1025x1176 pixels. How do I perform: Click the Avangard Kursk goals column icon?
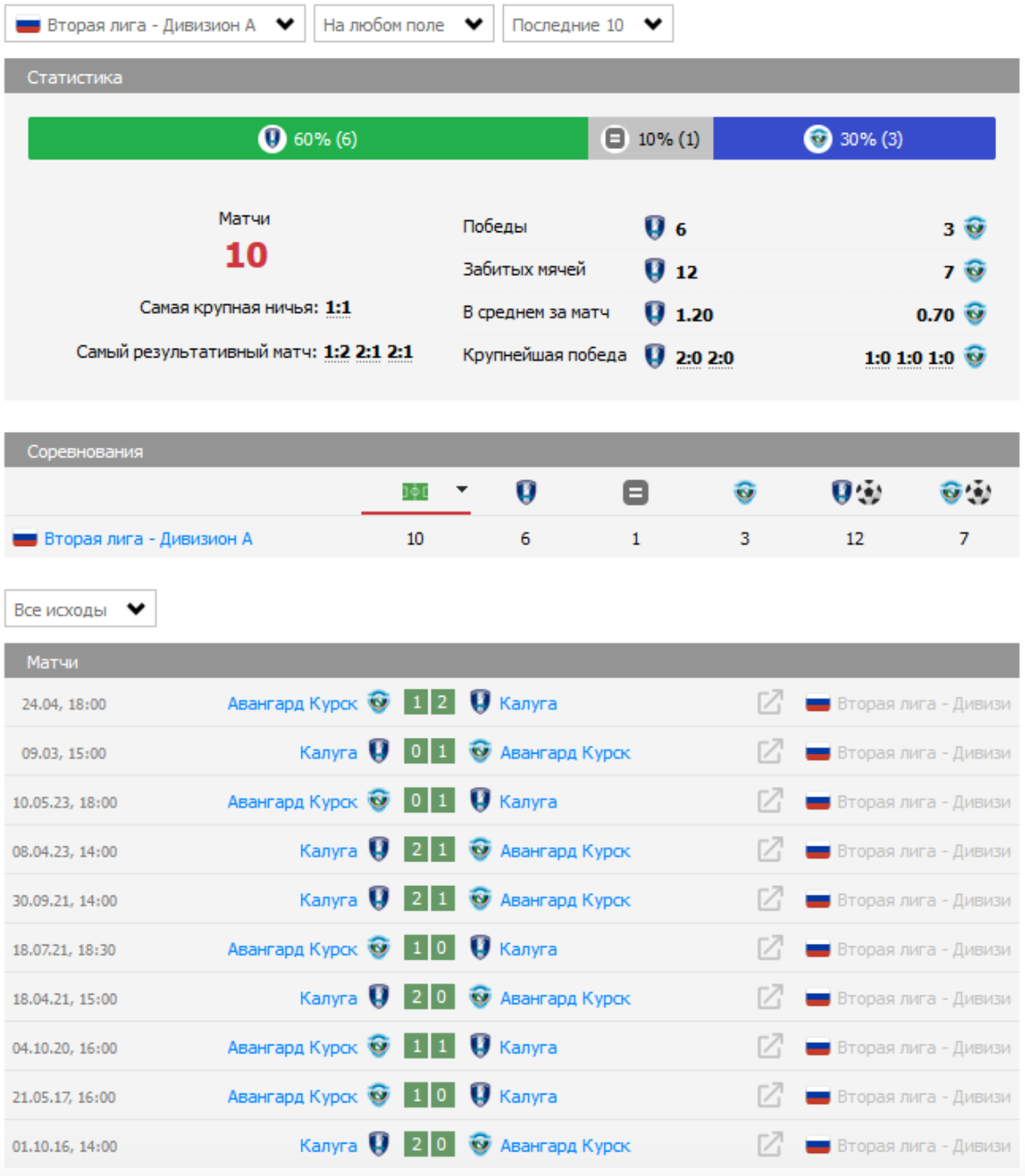point(964,492)
